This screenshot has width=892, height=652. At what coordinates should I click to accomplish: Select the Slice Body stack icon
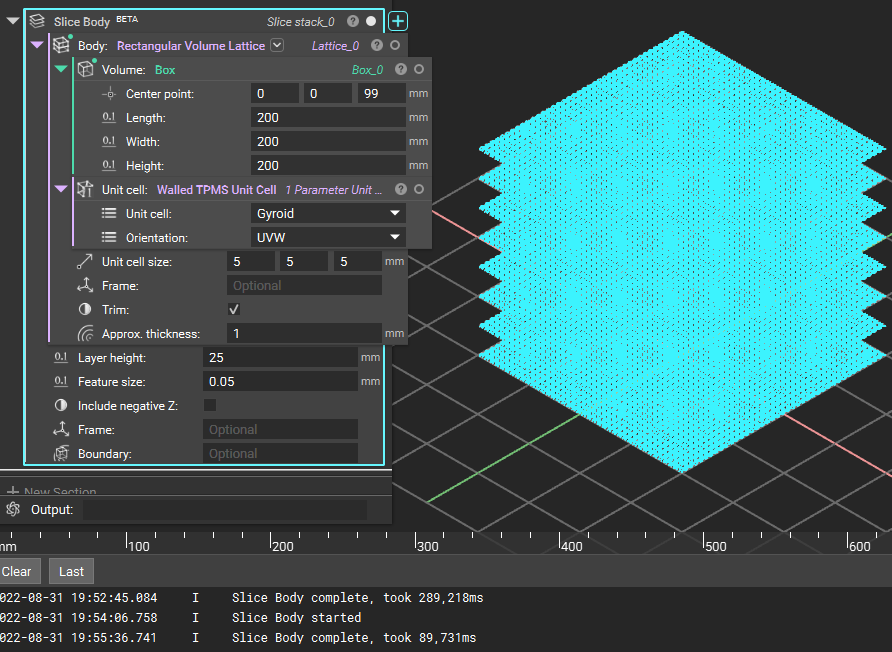[x=37, y=20]
